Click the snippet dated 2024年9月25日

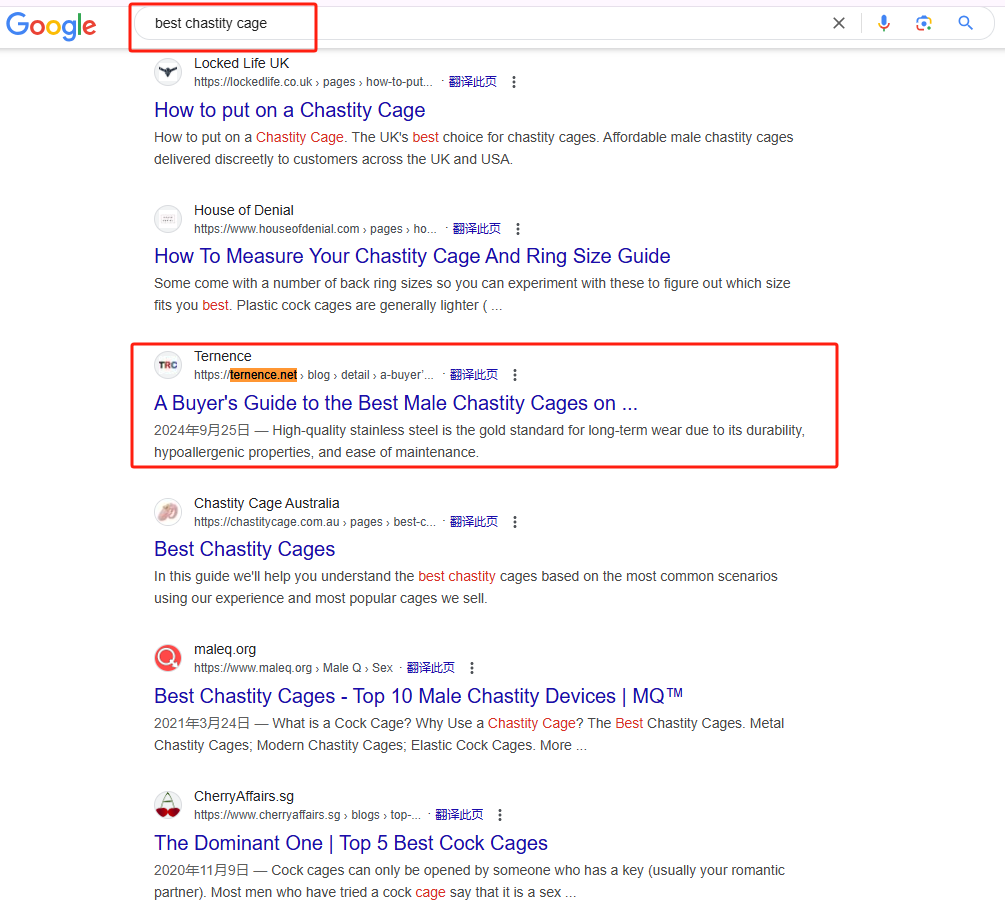479,441
